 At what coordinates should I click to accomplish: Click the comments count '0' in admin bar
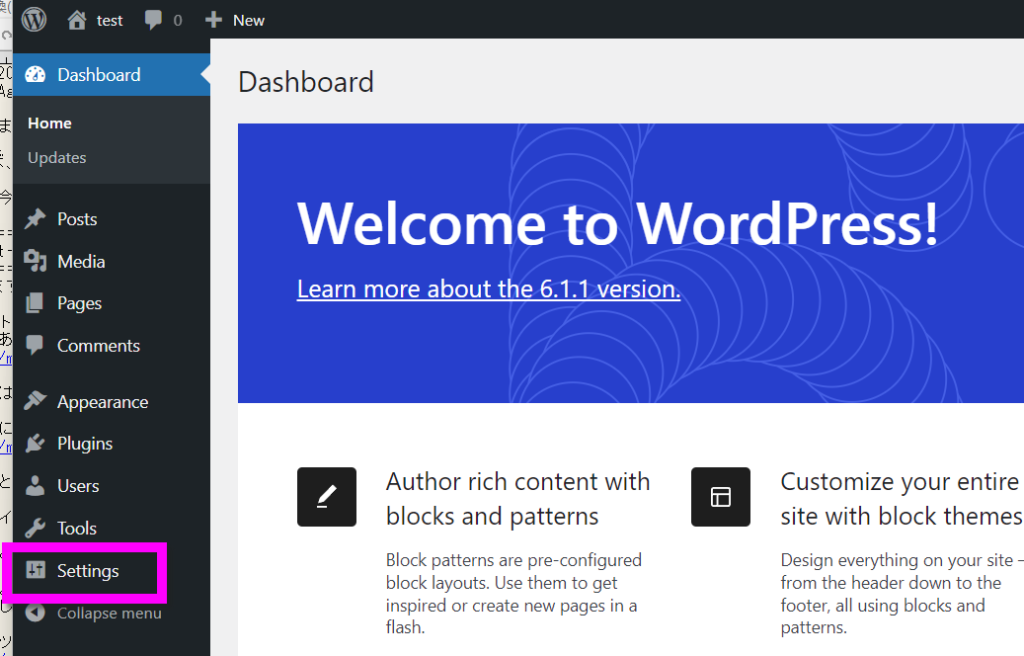tap(178, 20)
